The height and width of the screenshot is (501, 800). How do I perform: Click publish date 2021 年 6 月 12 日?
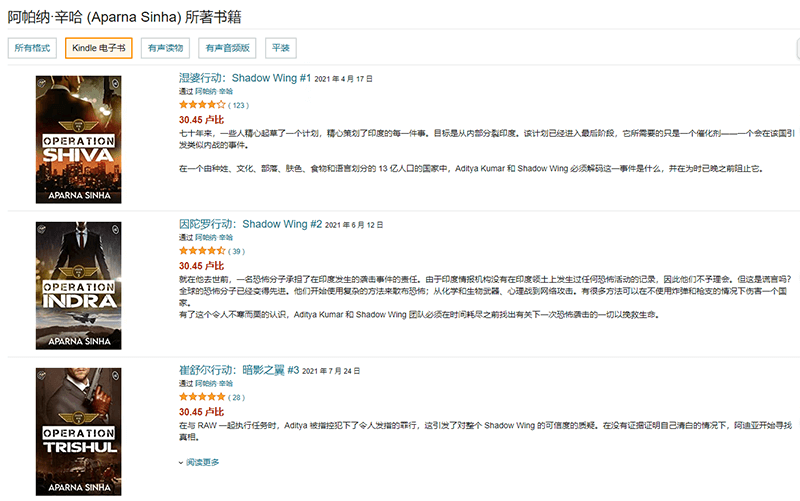point(354,225)
